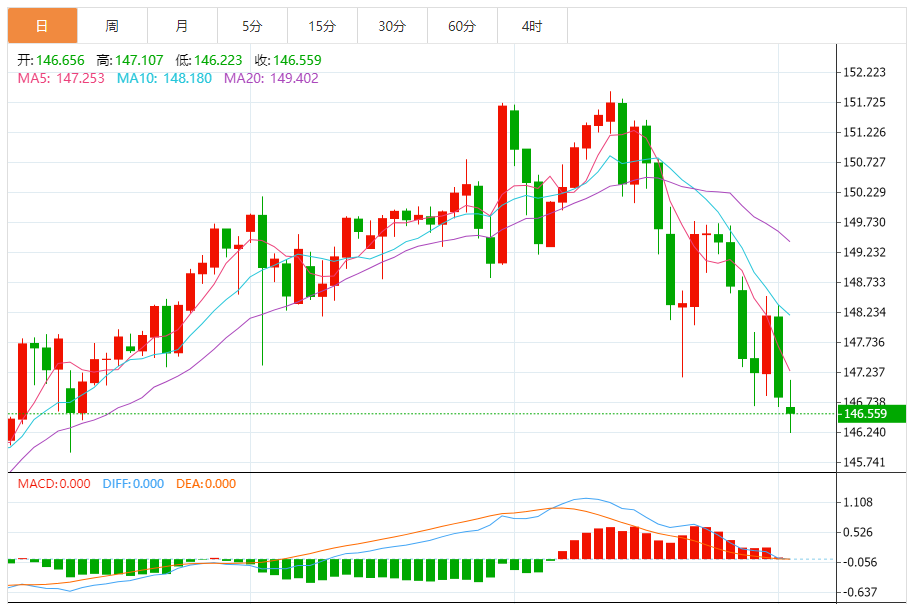The width and height of the screenshot is (912, 604).
Task: Select the 日 daily chart tab
Action: point(42,26)
